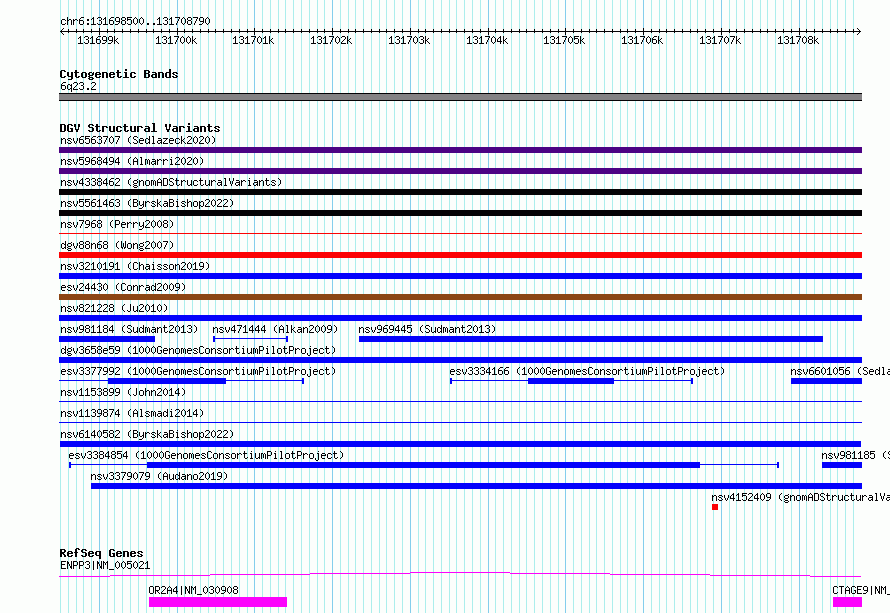Select the nsv3379079 (Audano2019) label
The image size is (890, 613).
coord(159,476)
